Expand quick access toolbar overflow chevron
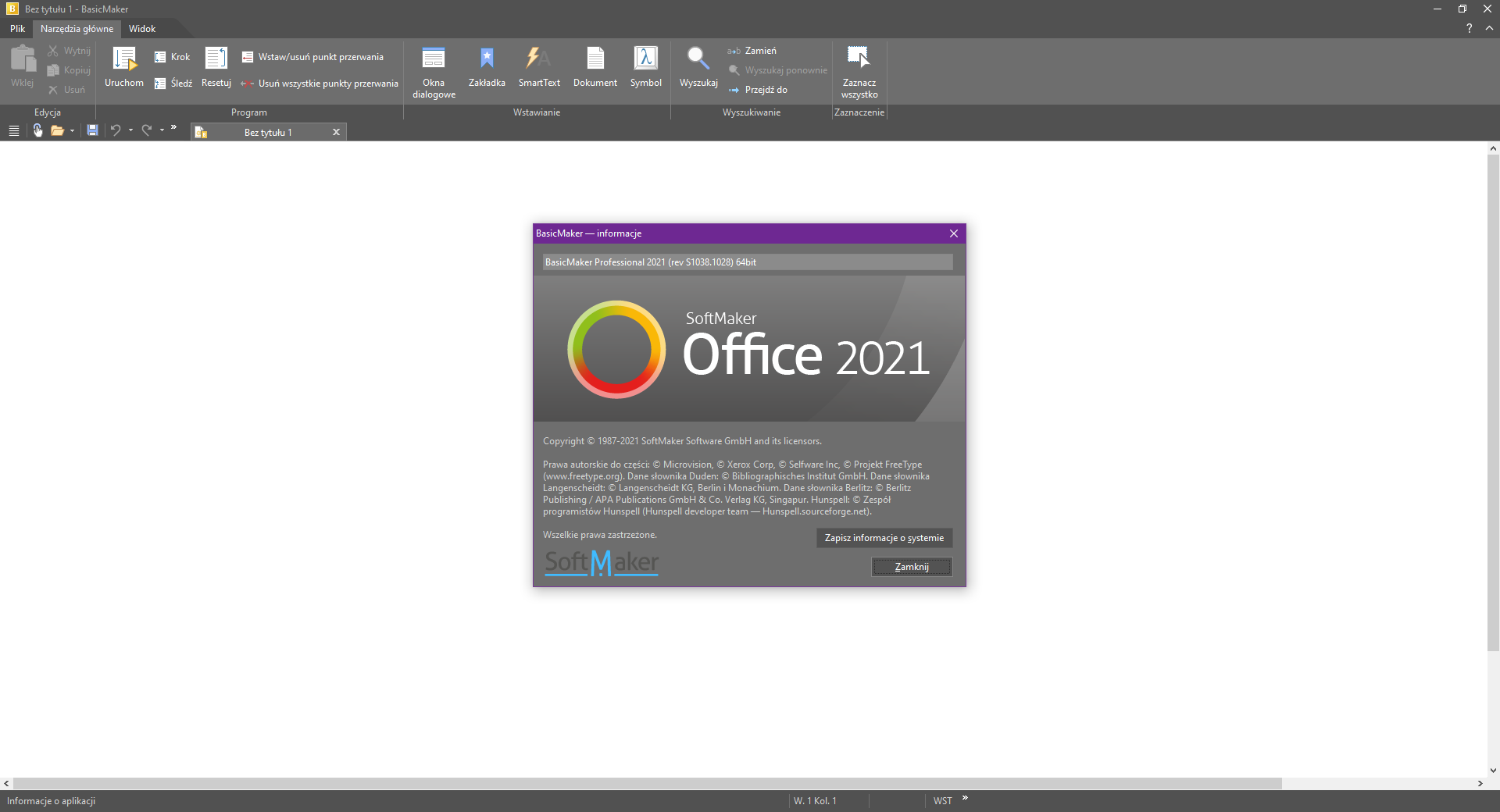 [173, 127]
